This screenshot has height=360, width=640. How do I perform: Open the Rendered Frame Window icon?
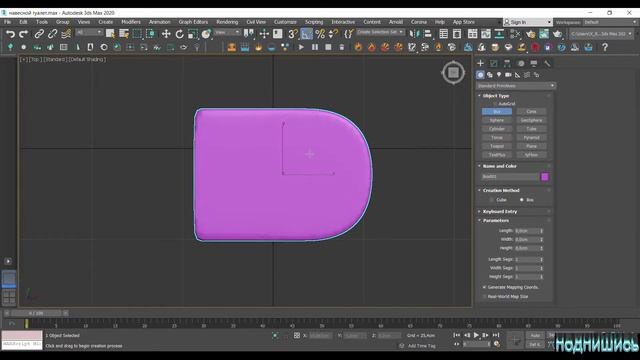(544, 34)
